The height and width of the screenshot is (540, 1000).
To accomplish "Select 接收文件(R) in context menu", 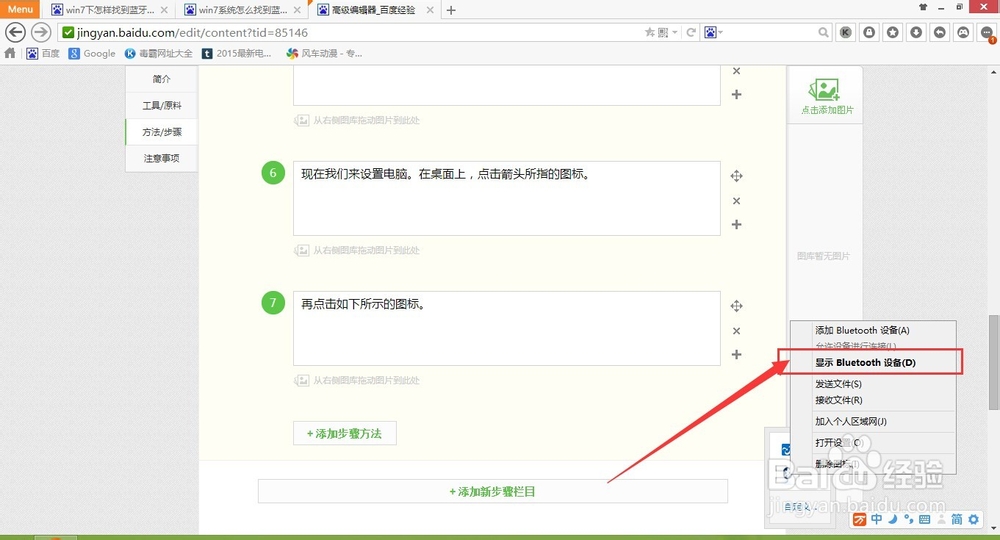I will point(839,400).
